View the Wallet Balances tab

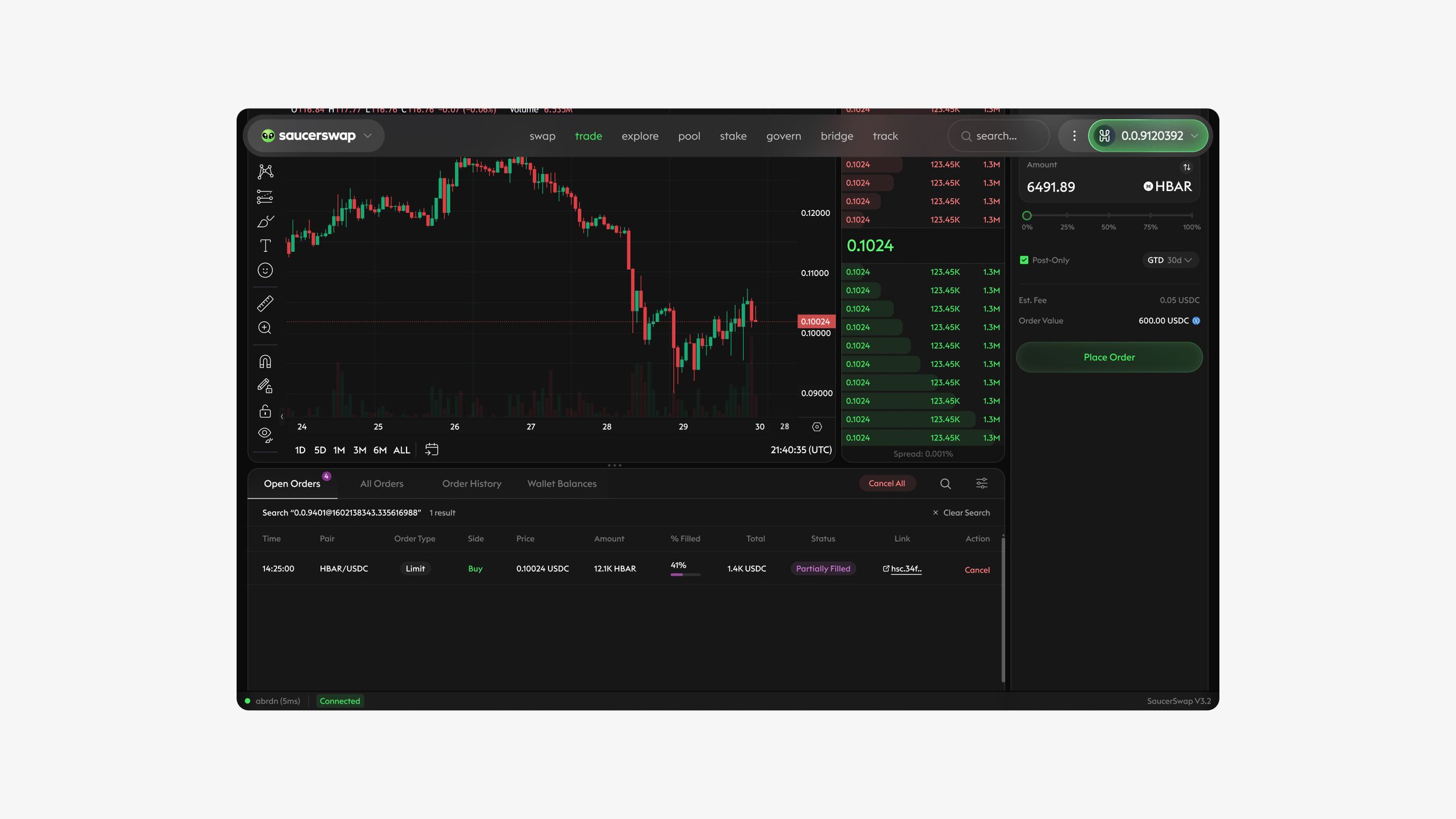[562, 484]
